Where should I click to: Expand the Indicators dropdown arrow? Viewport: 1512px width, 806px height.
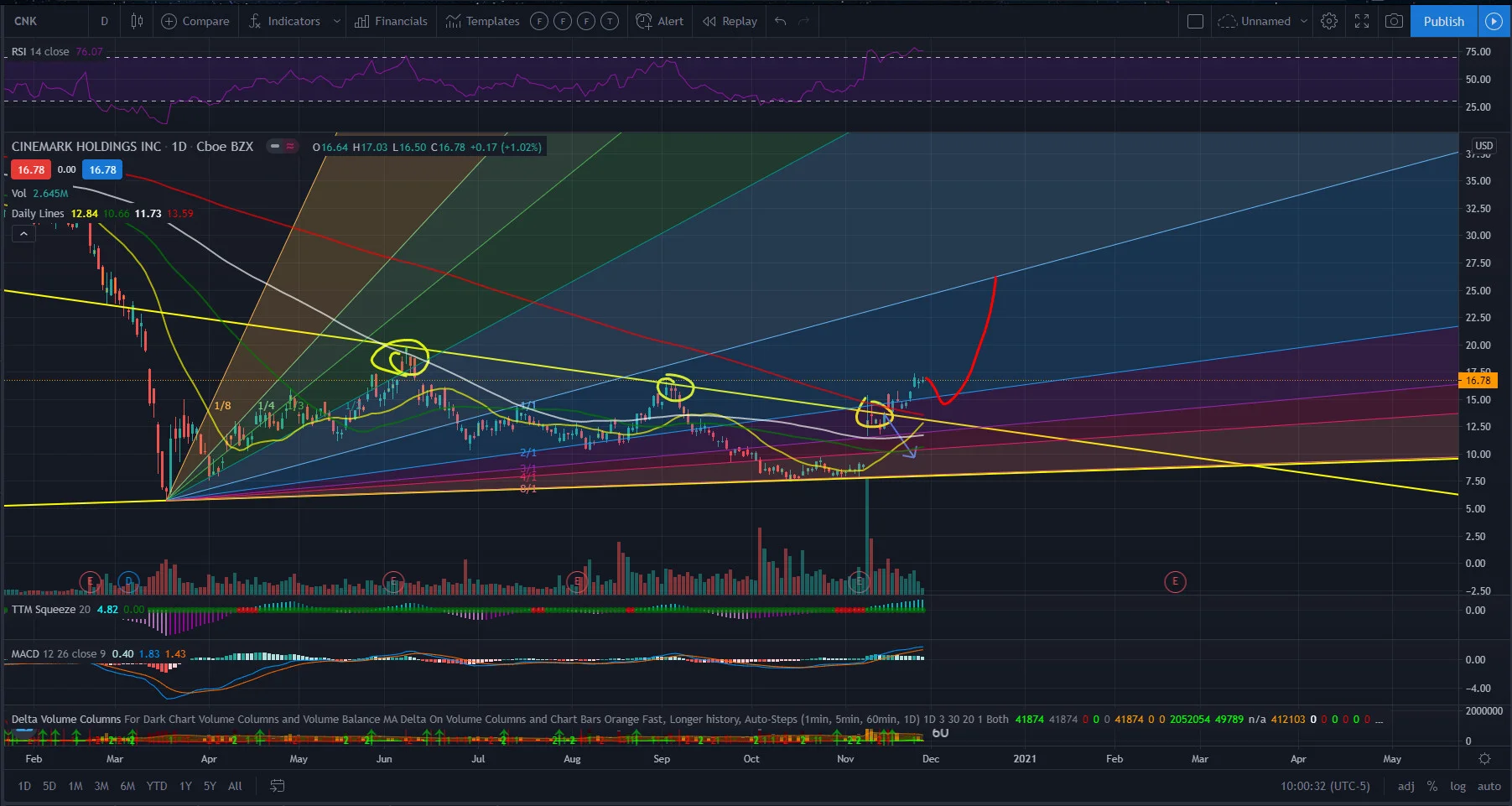tap(337, 21)
